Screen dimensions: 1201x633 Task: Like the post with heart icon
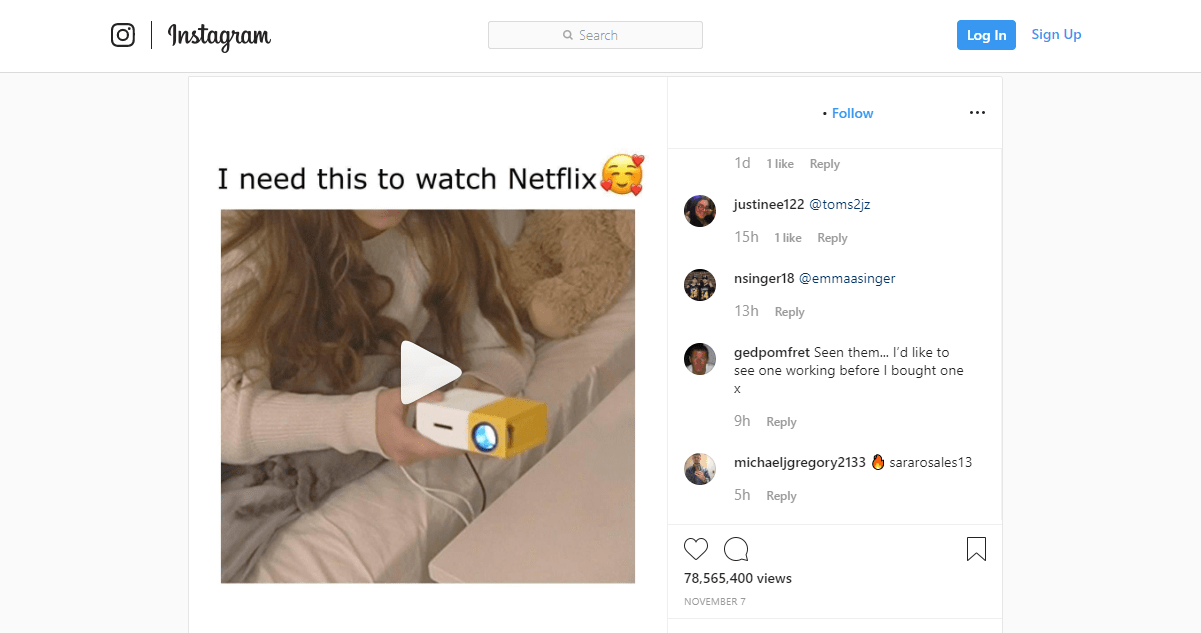tap(696, 549)
